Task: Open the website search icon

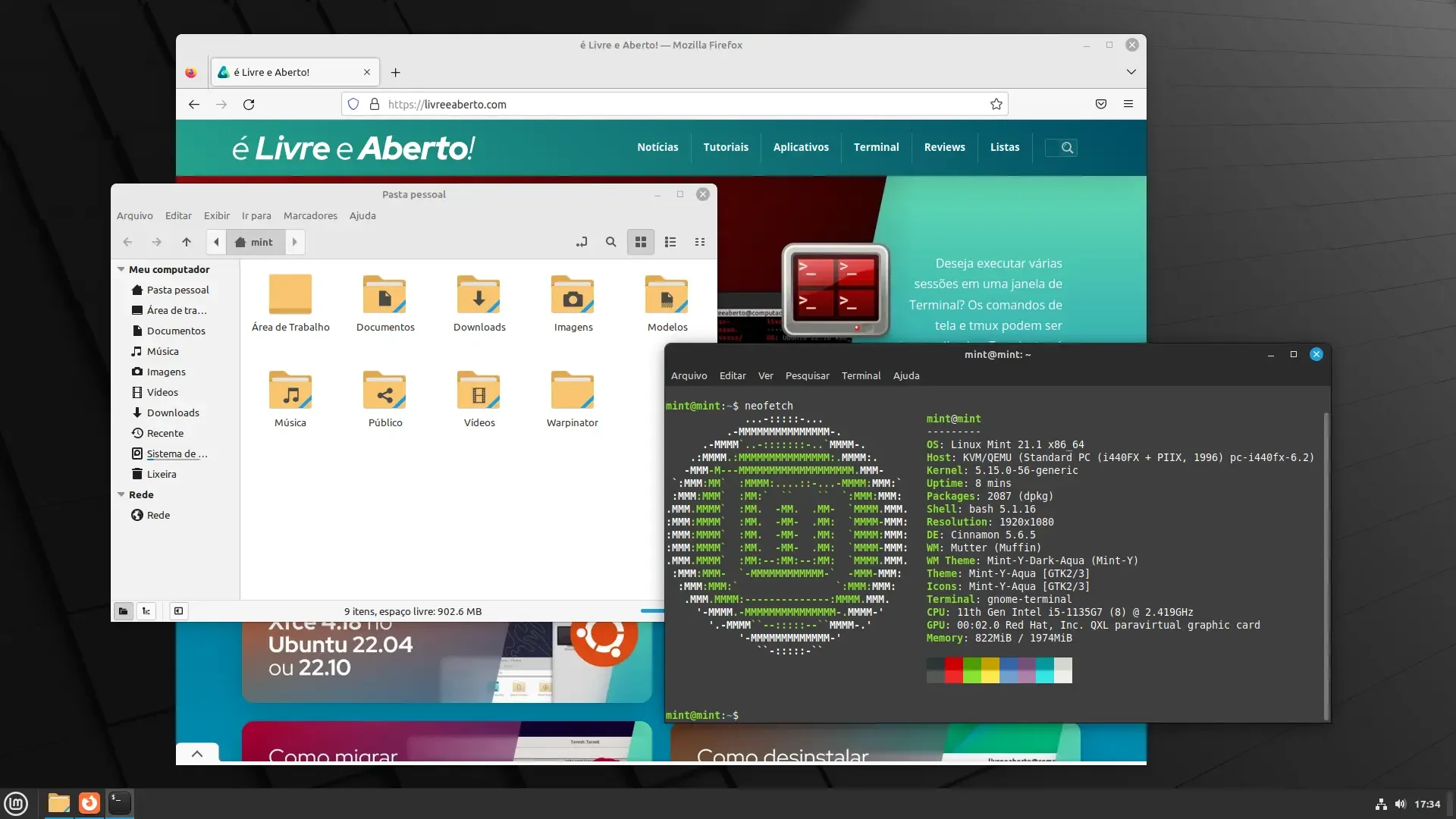Action: click(1067, 148)
